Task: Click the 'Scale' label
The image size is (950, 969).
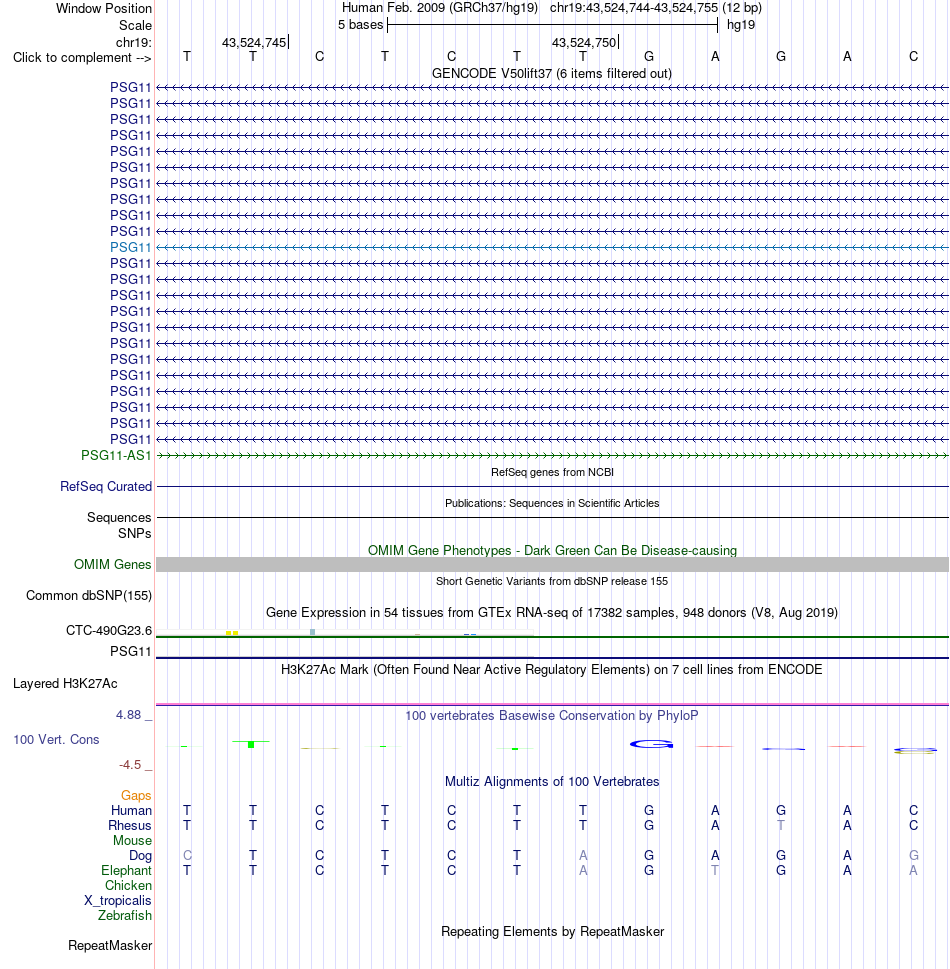Action: [x=135, y=25]
